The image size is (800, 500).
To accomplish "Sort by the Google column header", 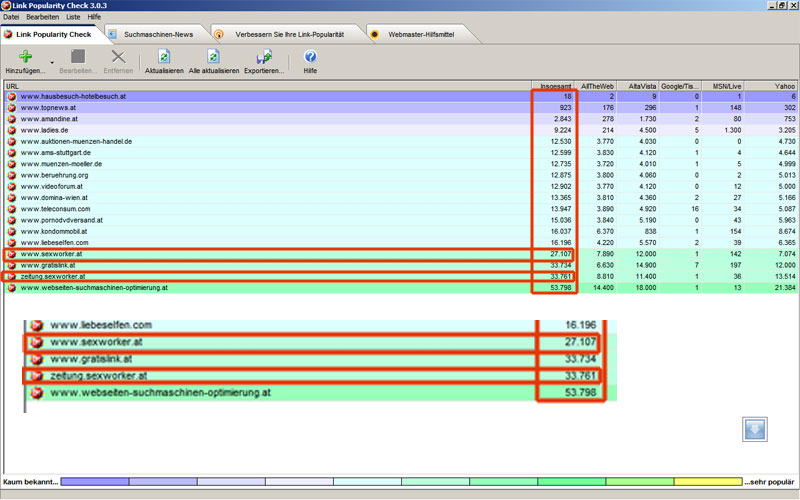I will click(x=680, y=86).
